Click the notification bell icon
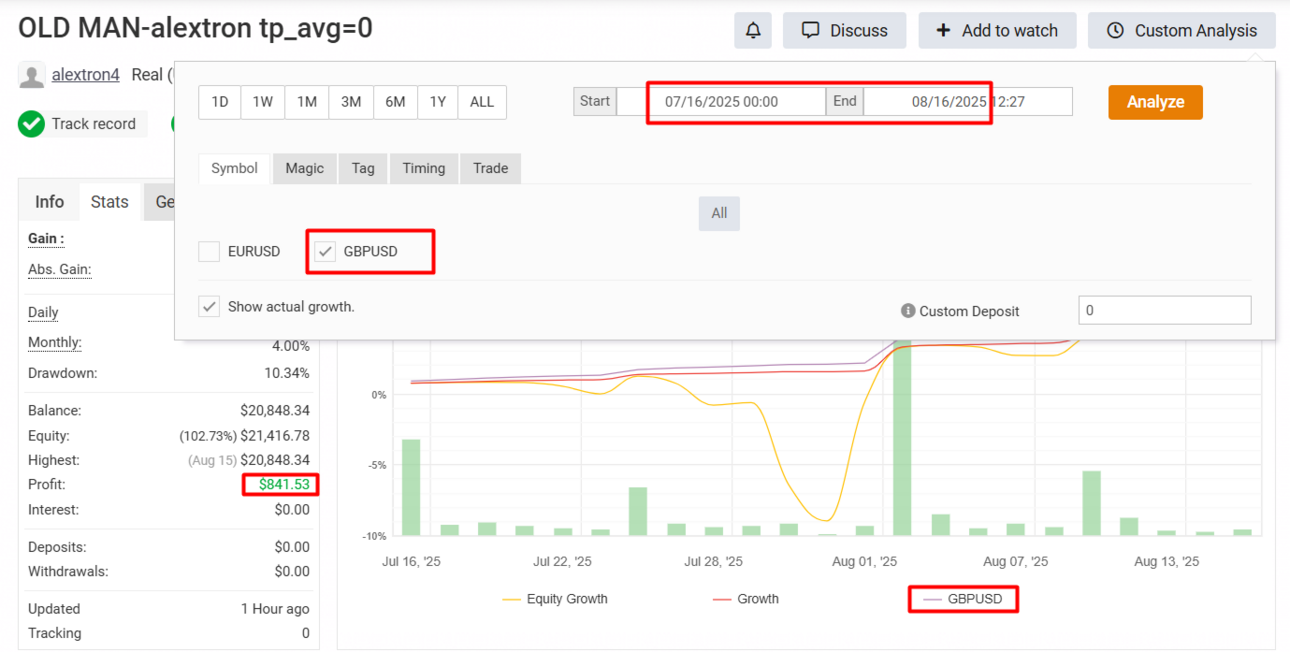Screen dimensions: 1290x652 click(753, 31)
